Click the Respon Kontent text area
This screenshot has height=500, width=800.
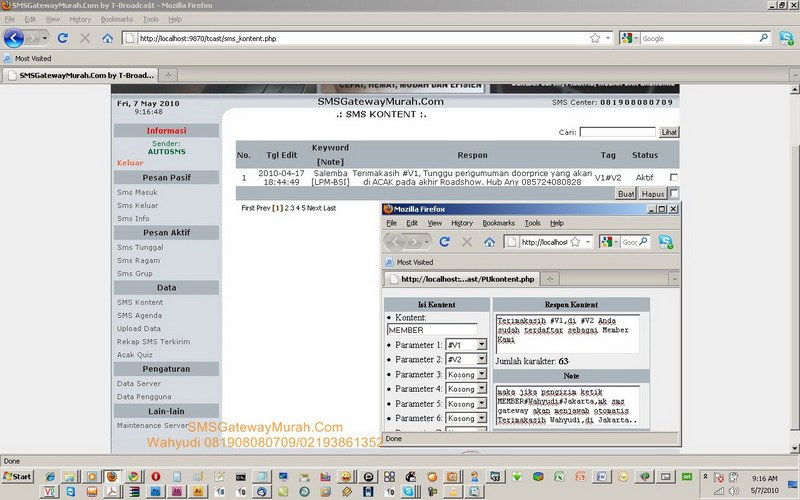tap(567, 334)
